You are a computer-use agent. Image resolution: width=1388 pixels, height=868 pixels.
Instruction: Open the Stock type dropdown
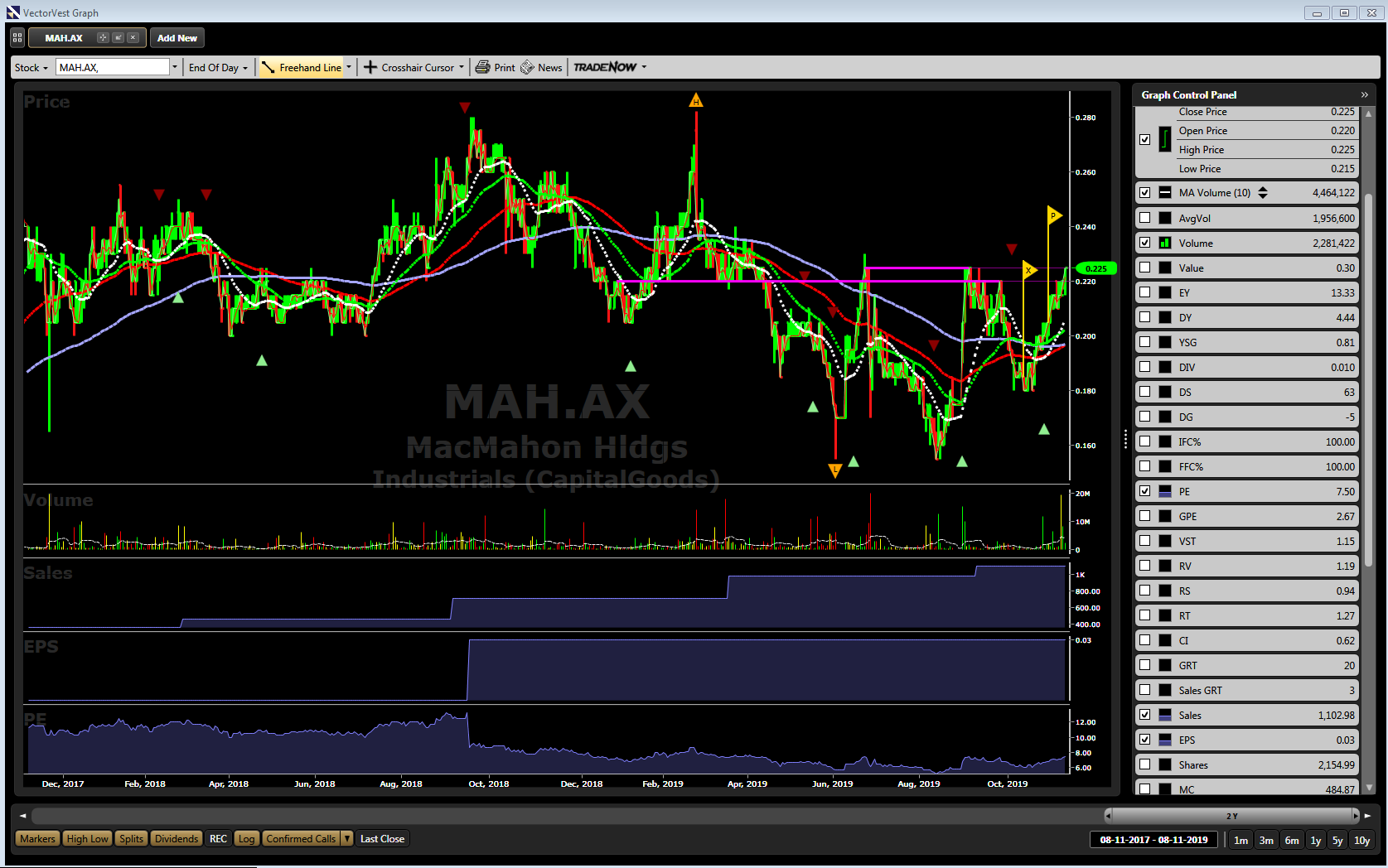tap(31, 67)
